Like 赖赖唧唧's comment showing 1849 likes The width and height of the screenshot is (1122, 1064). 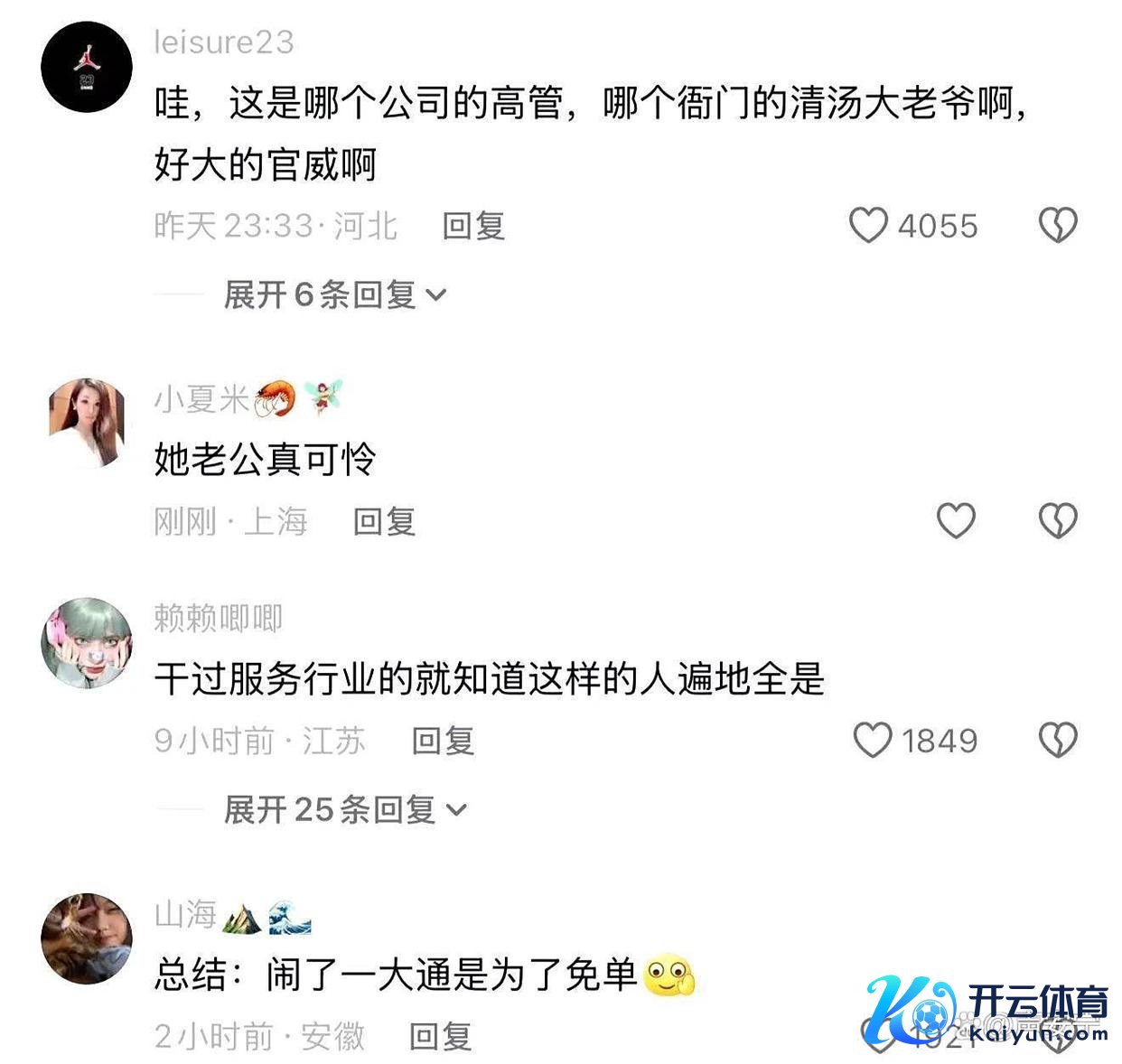click(873, 740)
